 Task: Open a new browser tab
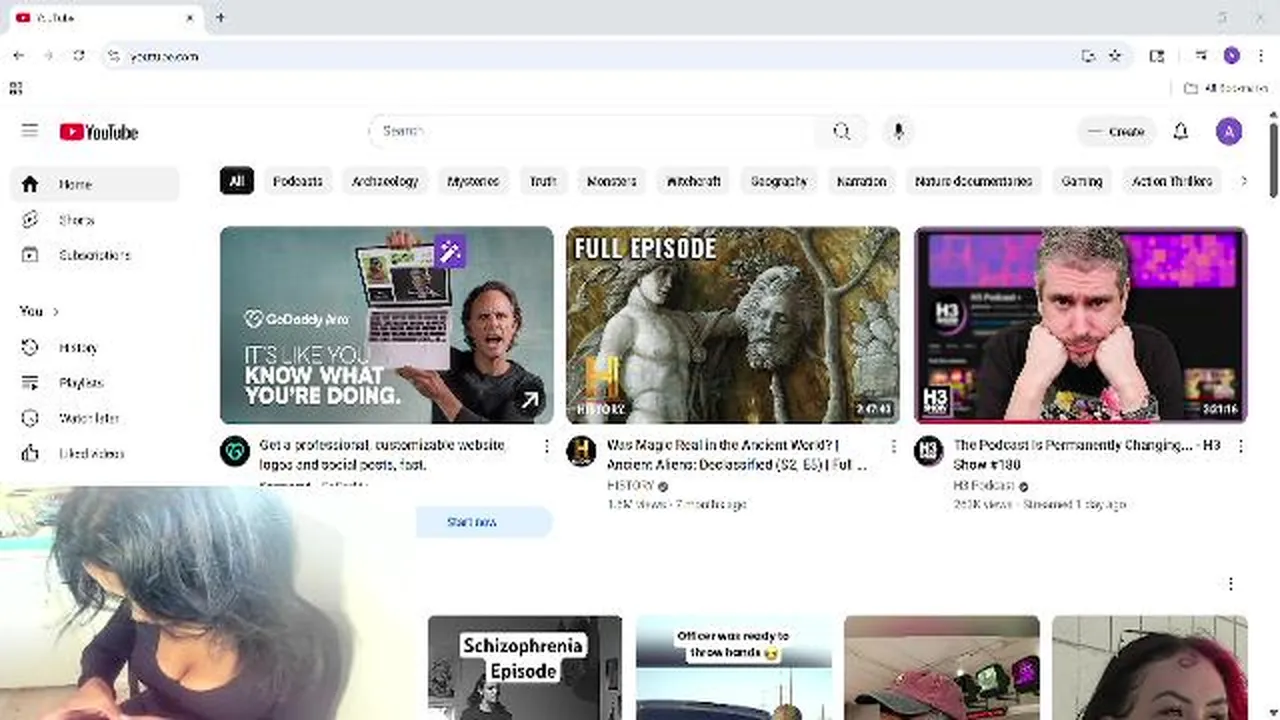click(220, 17)
